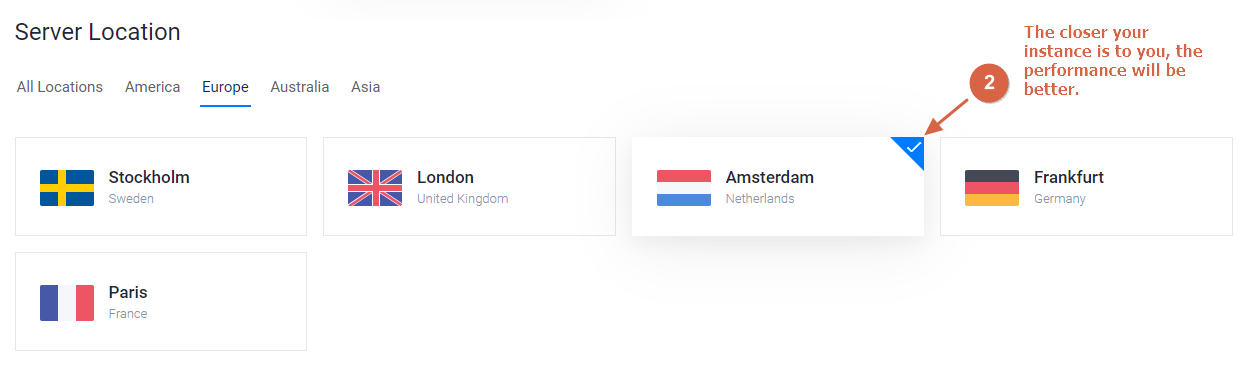Switch to America tab
The image size is (1252, 368).
tap(153, 87)
